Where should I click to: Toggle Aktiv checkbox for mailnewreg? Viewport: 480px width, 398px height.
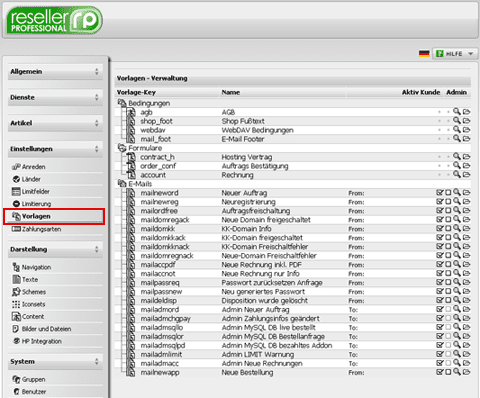point(440,202)
